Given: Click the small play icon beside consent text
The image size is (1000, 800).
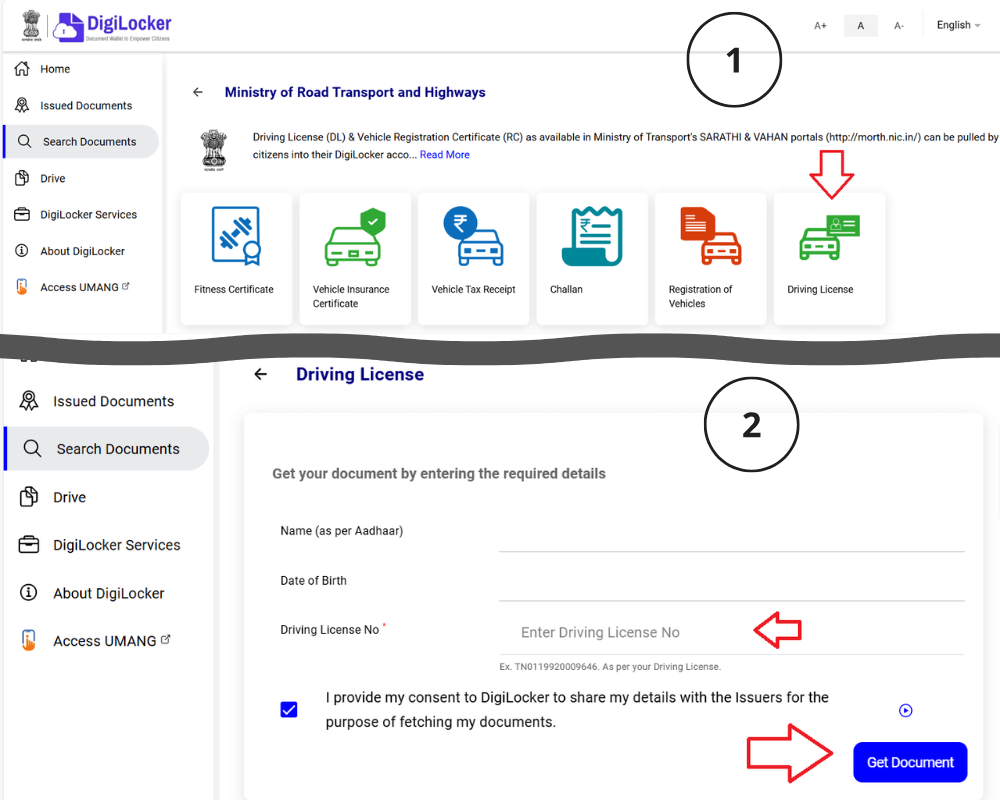Looking at the screenshot, I should tap(906, 710).
